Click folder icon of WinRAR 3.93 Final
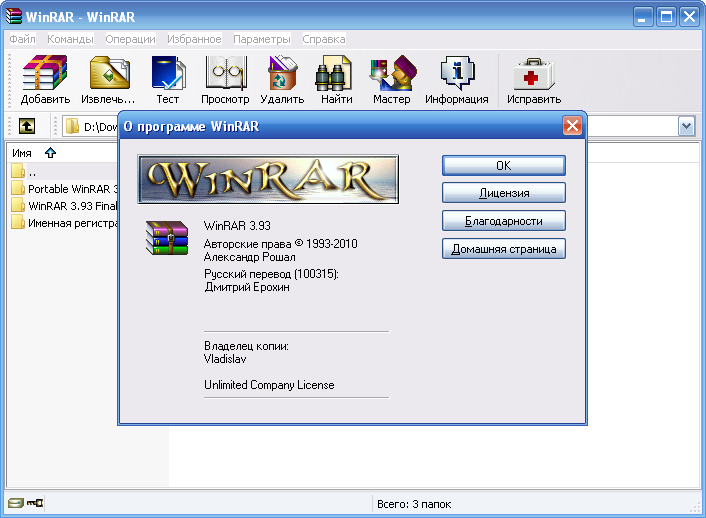Screen dimensions: 706x518 click(x=18, y=205)
